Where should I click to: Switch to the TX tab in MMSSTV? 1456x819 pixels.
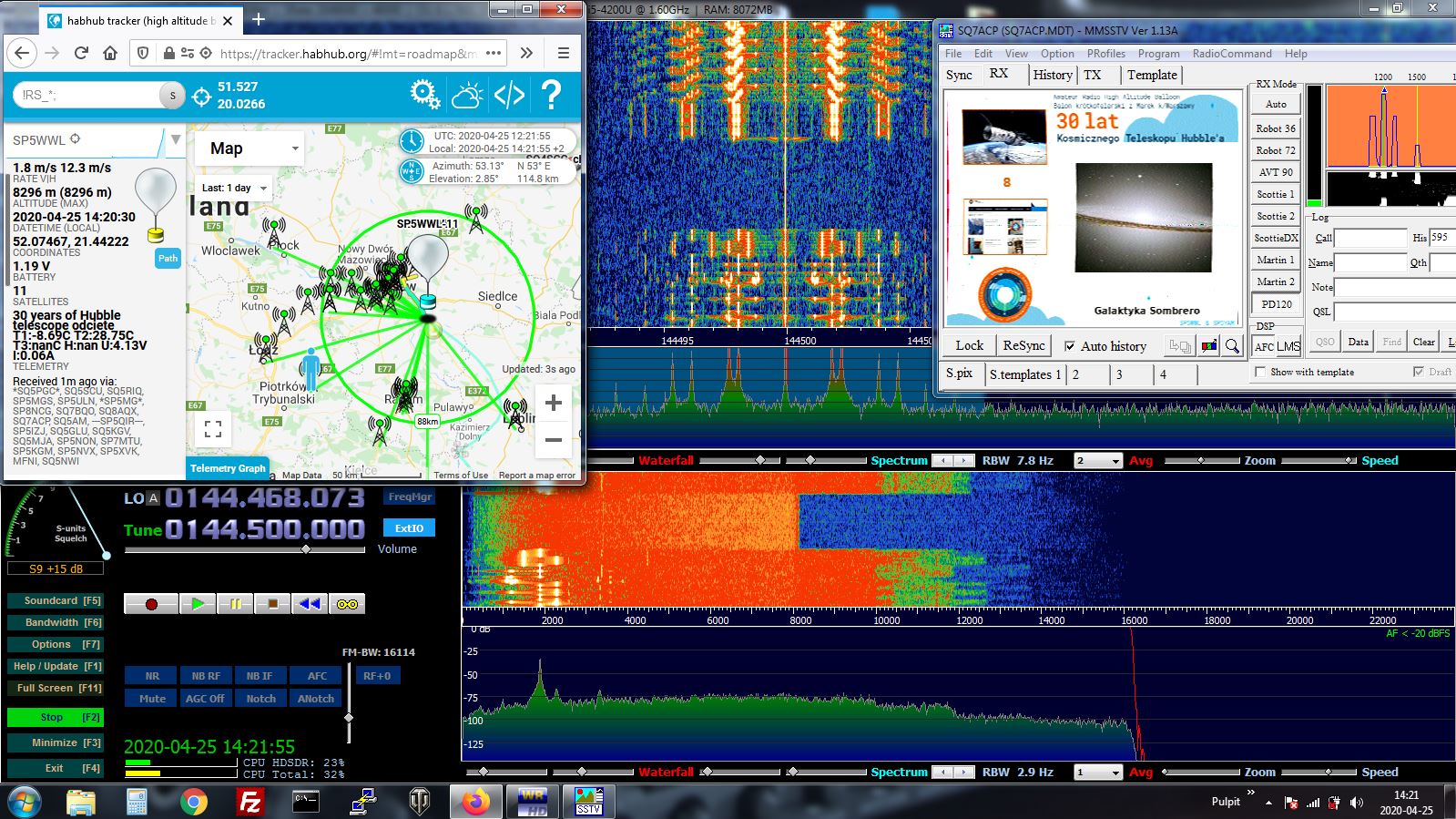pyautogui.click(x=1093, y=75)
